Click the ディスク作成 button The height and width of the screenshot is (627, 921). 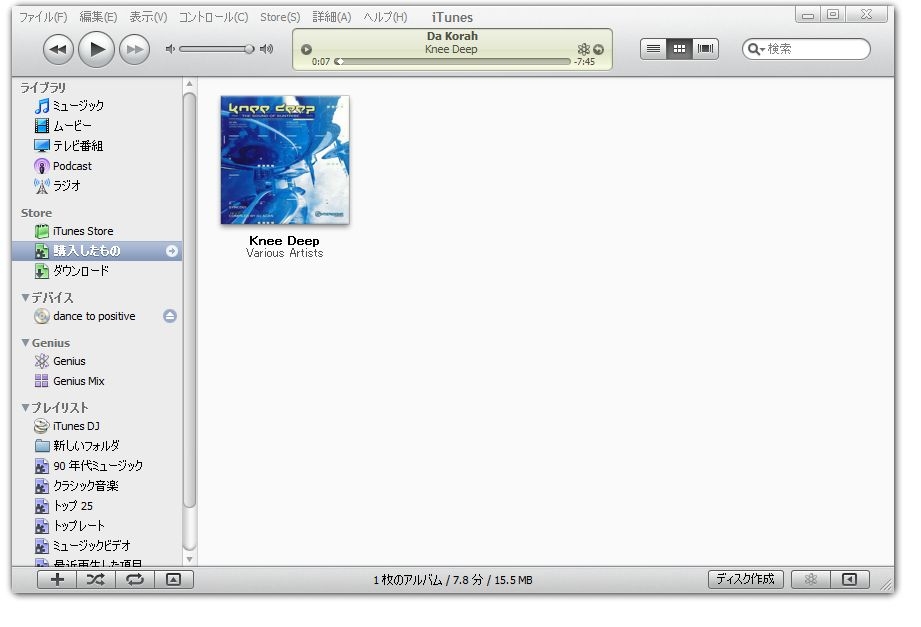click(745, 579)
